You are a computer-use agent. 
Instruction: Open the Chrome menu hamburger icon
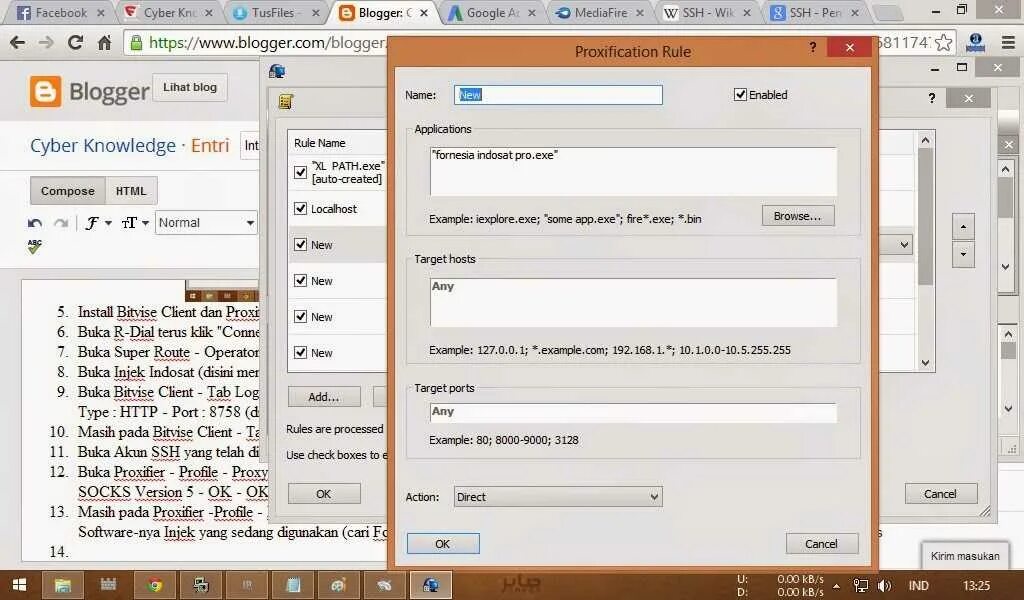point(1008,43)
